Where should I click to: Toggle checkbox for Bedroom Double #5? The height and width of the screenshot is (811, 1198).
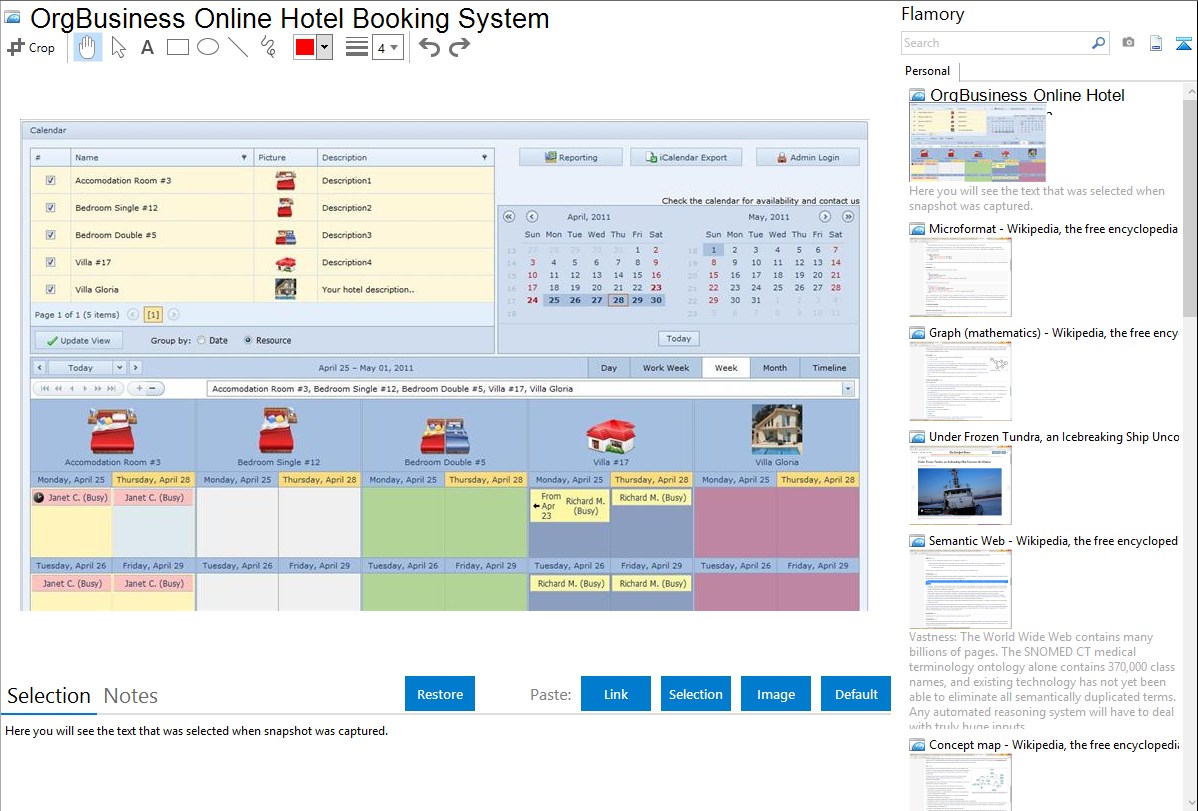(x=50, y=235)
